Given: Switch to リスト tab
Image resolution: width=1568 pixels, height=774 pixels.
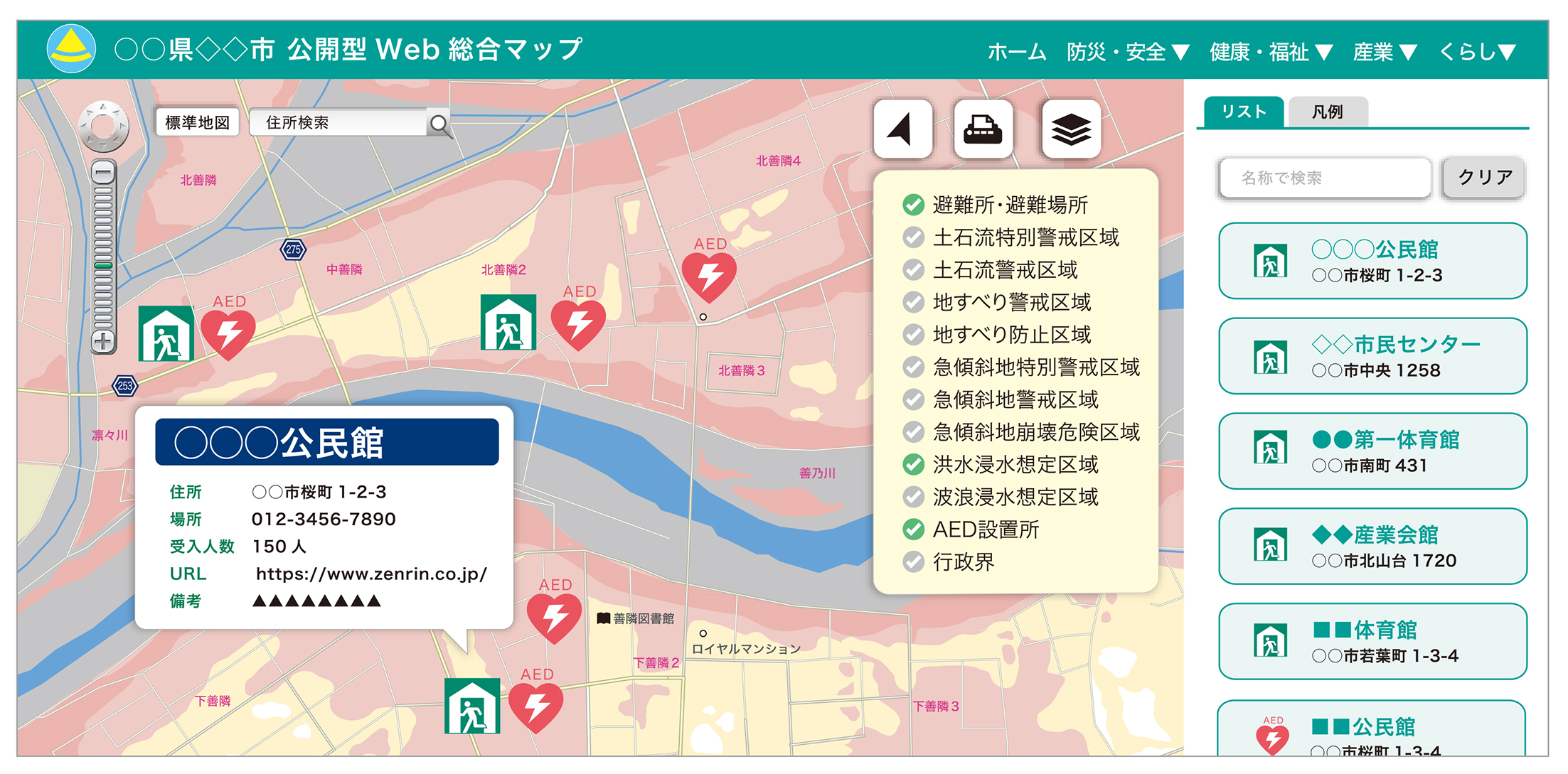Looking at the screenshot, I should tap(1244, 112).
